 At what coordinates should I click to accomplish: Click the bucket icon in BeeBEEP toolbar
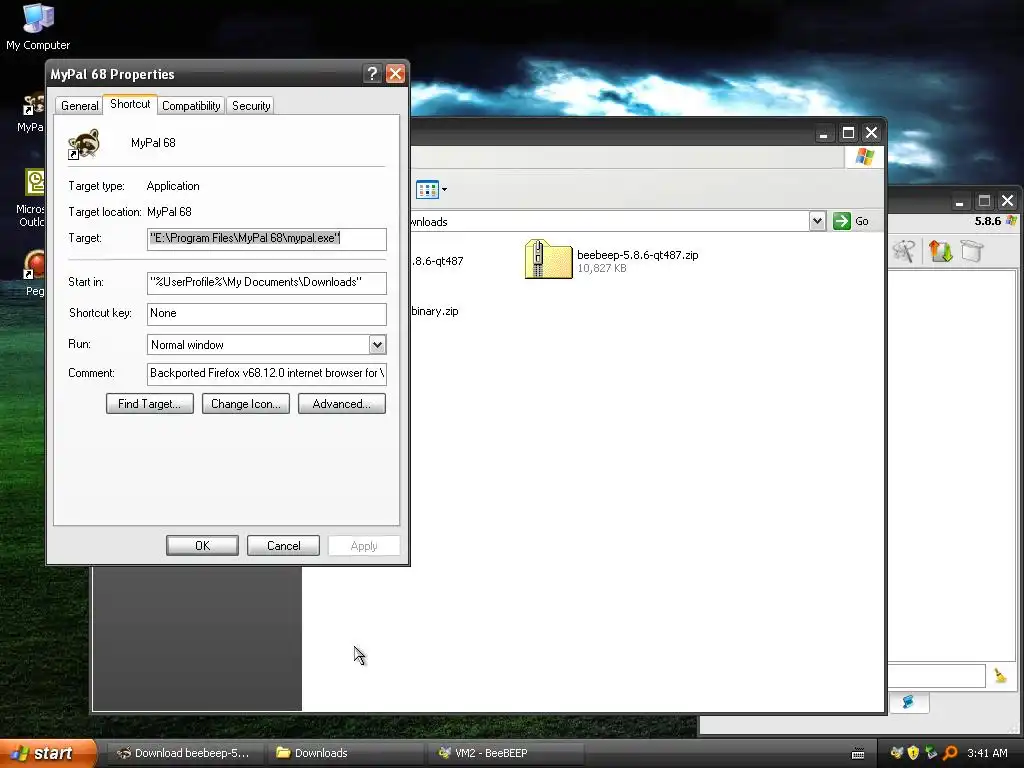click(x=972, y=251)
